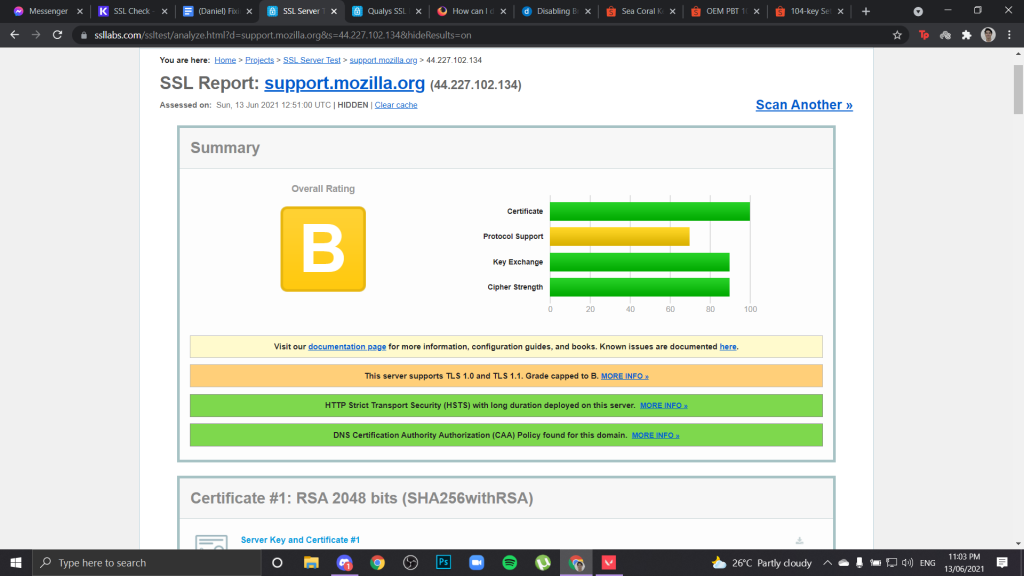Click MORE INFO for TLS 1.0 warning
1024x576 pixels.
(x=624, y=376)
